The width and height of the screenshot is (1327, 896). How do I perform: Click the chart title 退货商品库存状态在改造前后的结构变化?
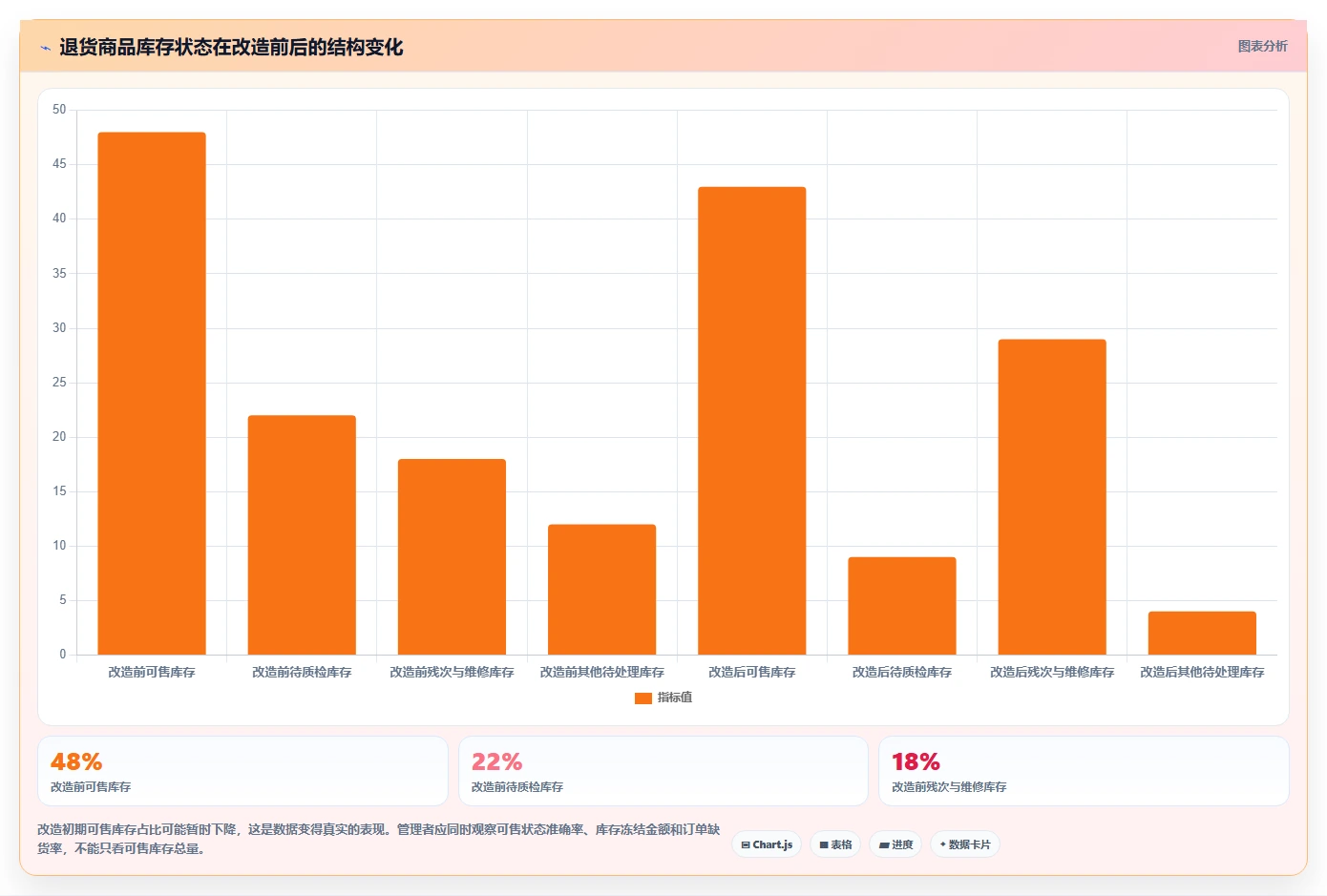[x=231, y=47]
